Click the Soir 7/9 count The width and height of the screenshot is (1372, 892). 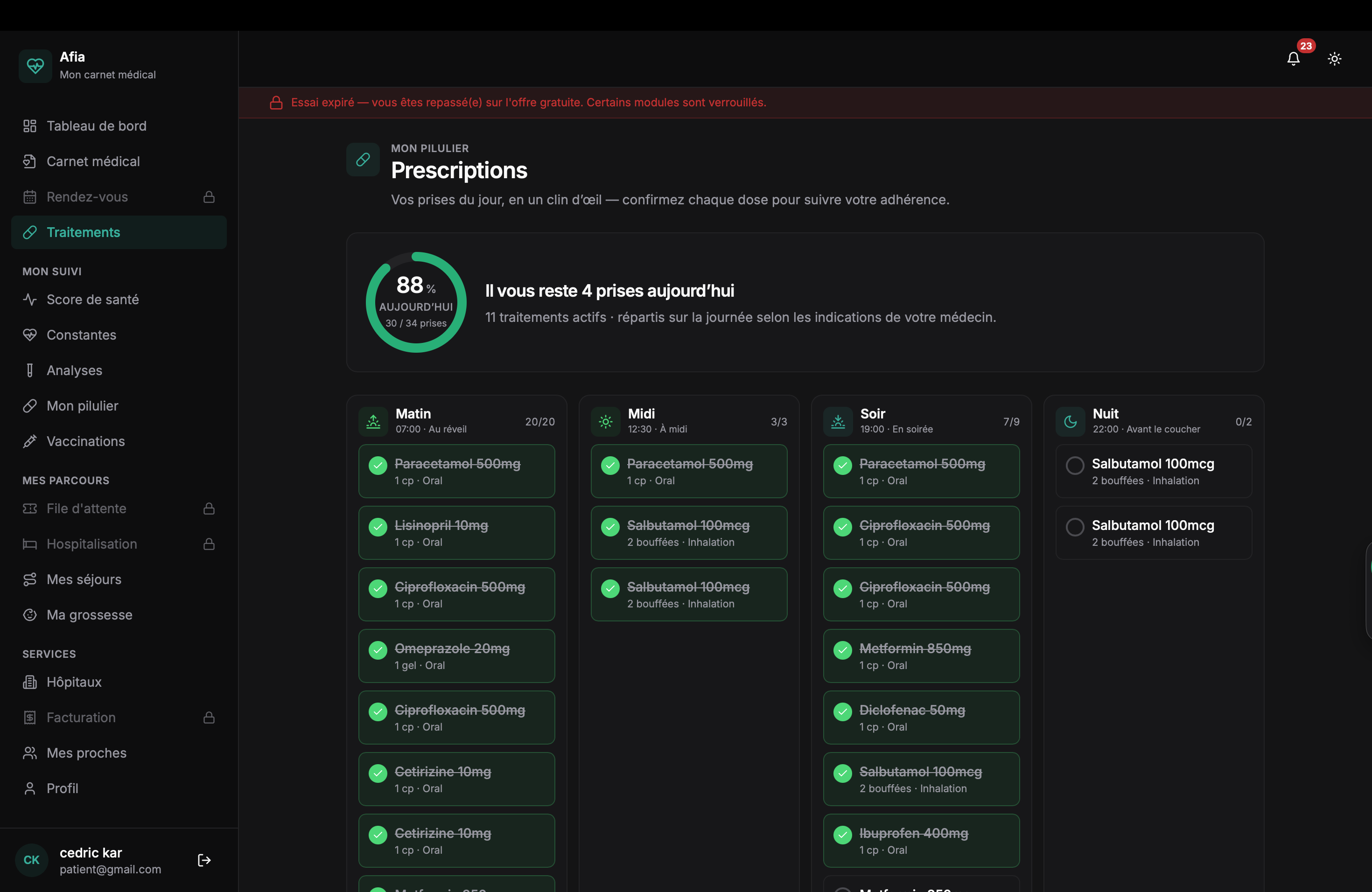(x=1011, y=422)
